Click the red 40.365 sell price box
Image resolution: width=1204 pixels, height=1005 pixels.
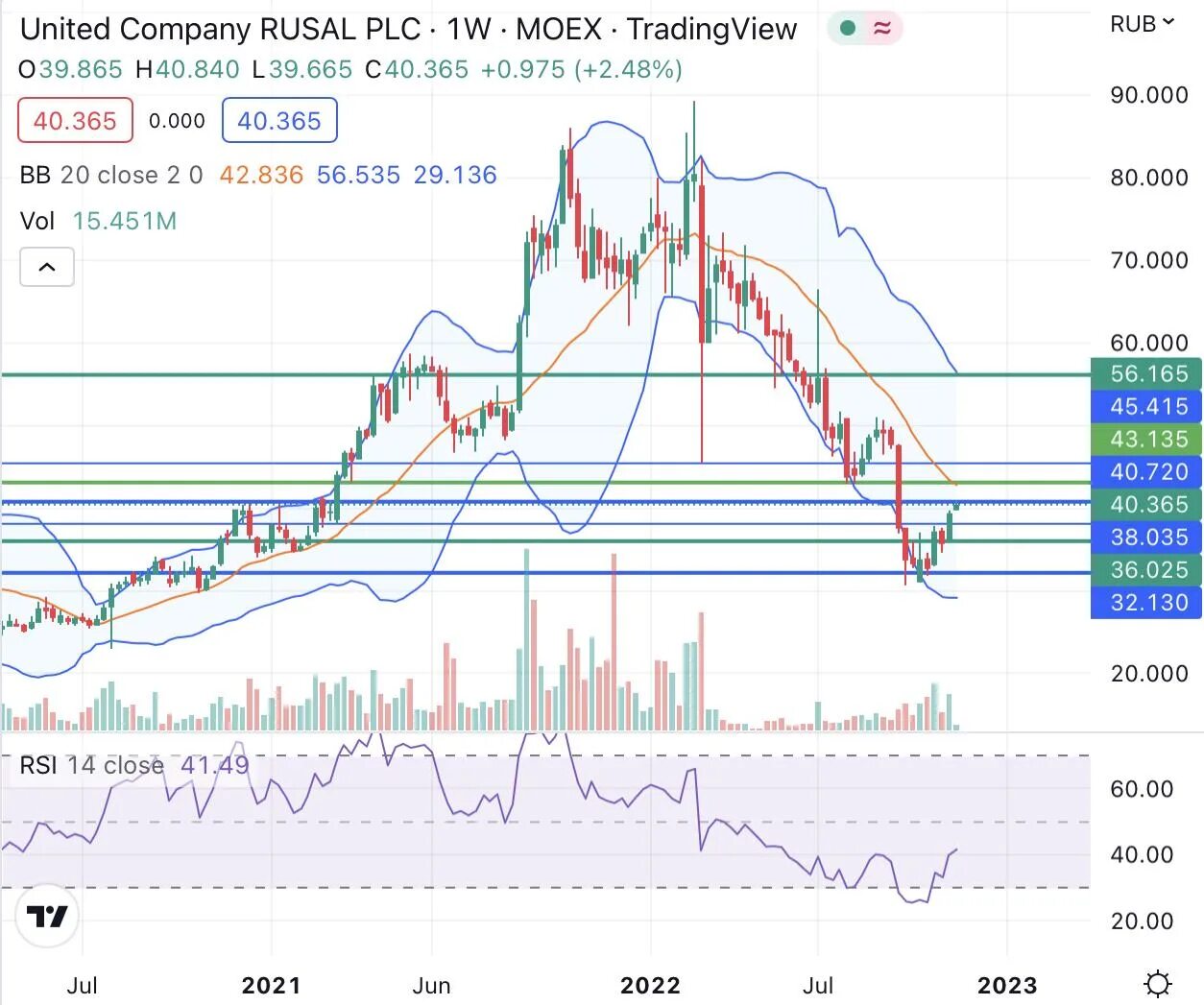point(75,121)
